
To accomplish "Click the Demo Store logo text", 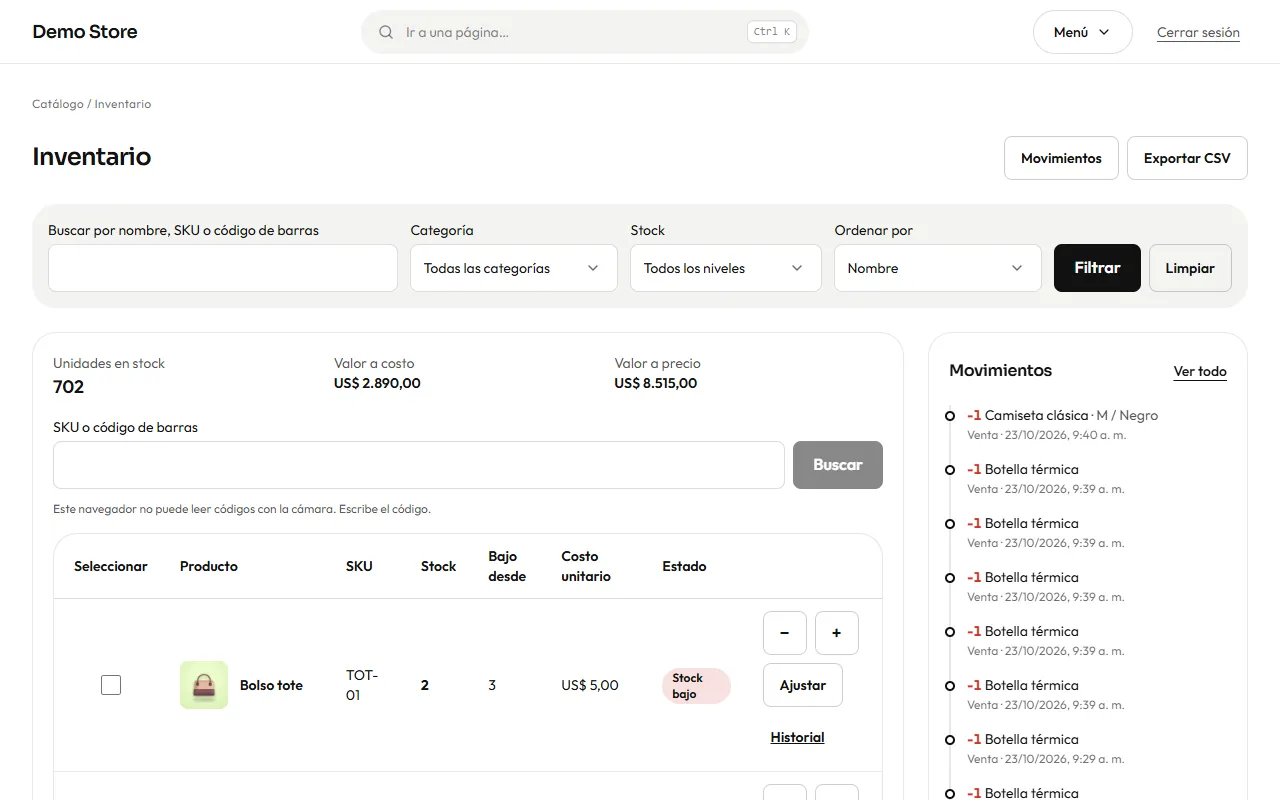I will tap(85, 32).
